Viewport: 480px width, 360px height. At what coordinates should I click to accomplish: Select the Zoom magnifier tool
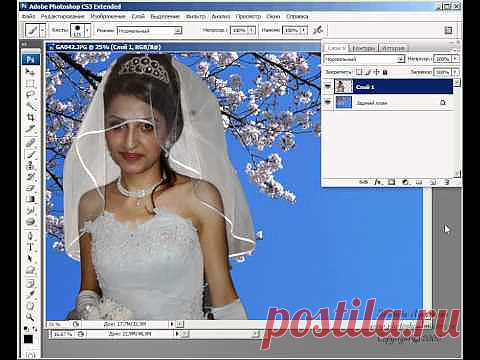tap(30, 317)
